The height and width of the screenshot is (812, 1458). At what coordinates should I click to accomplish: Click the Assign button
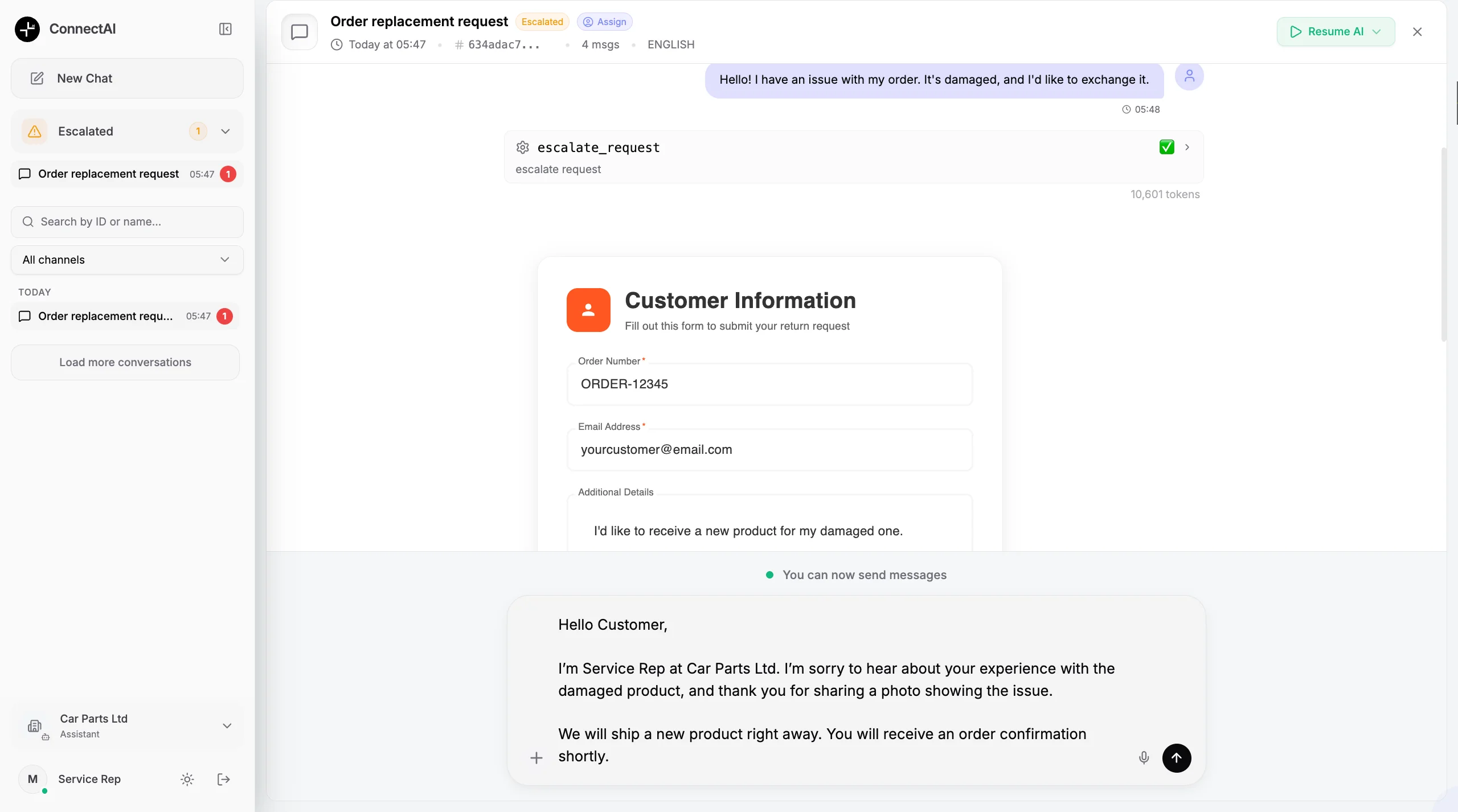click(x=605, y=22)
